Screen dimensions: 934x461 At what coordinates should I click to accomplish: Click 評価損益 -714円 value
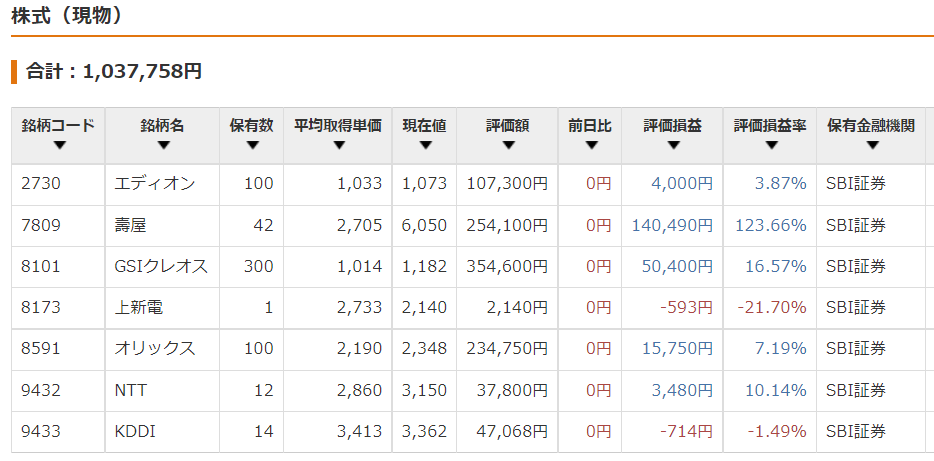687,431
